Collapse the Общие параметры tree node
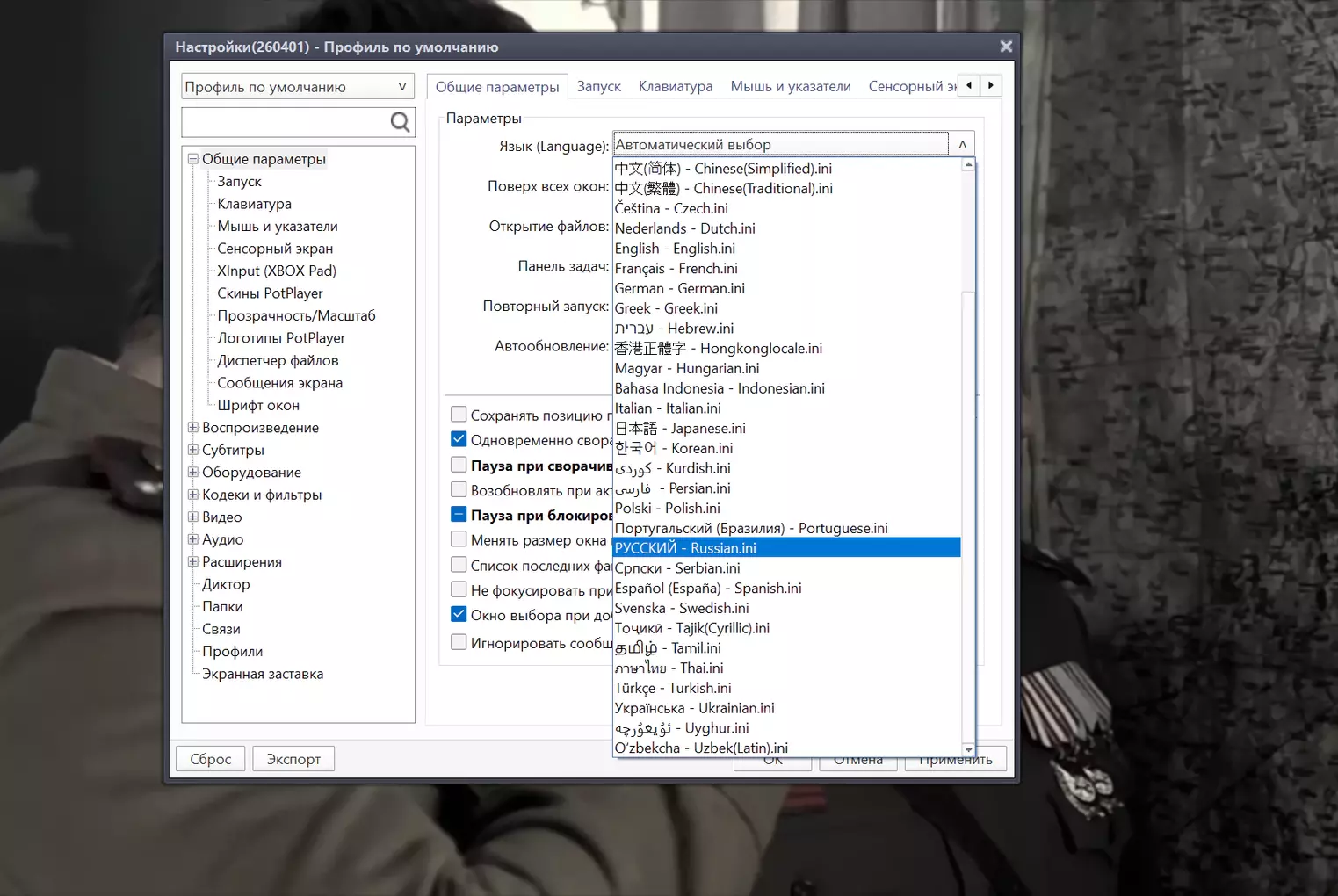 (x=192, y=159)
